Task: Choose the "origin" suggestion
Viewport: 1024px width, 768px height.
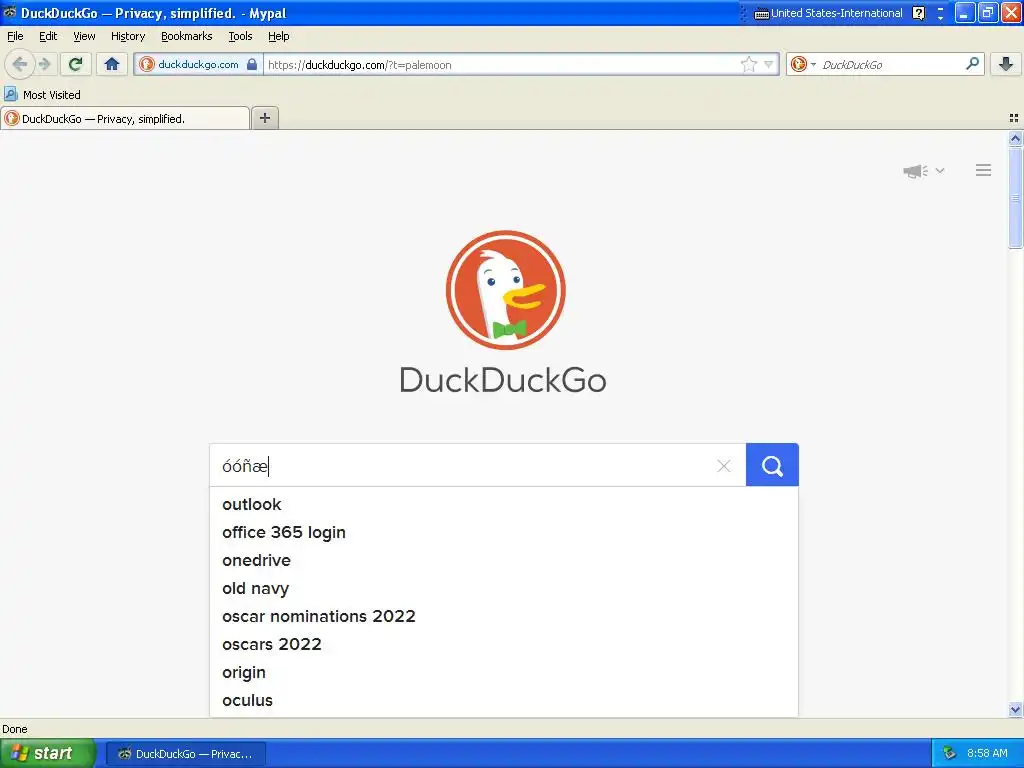Action: tap(504, 673)
